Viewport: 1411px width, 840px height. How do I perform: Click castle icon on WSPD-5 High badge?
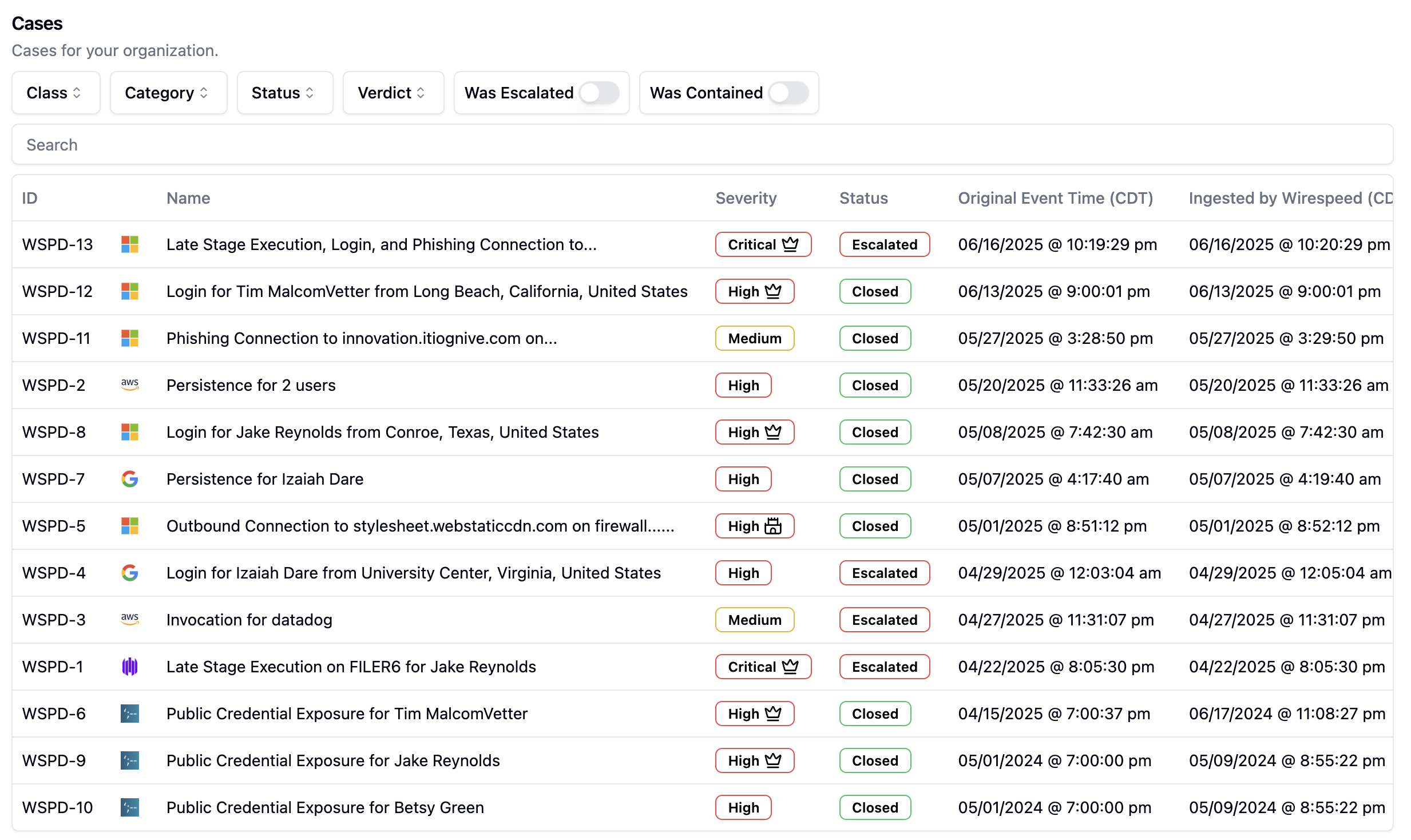tap(773, 526)
